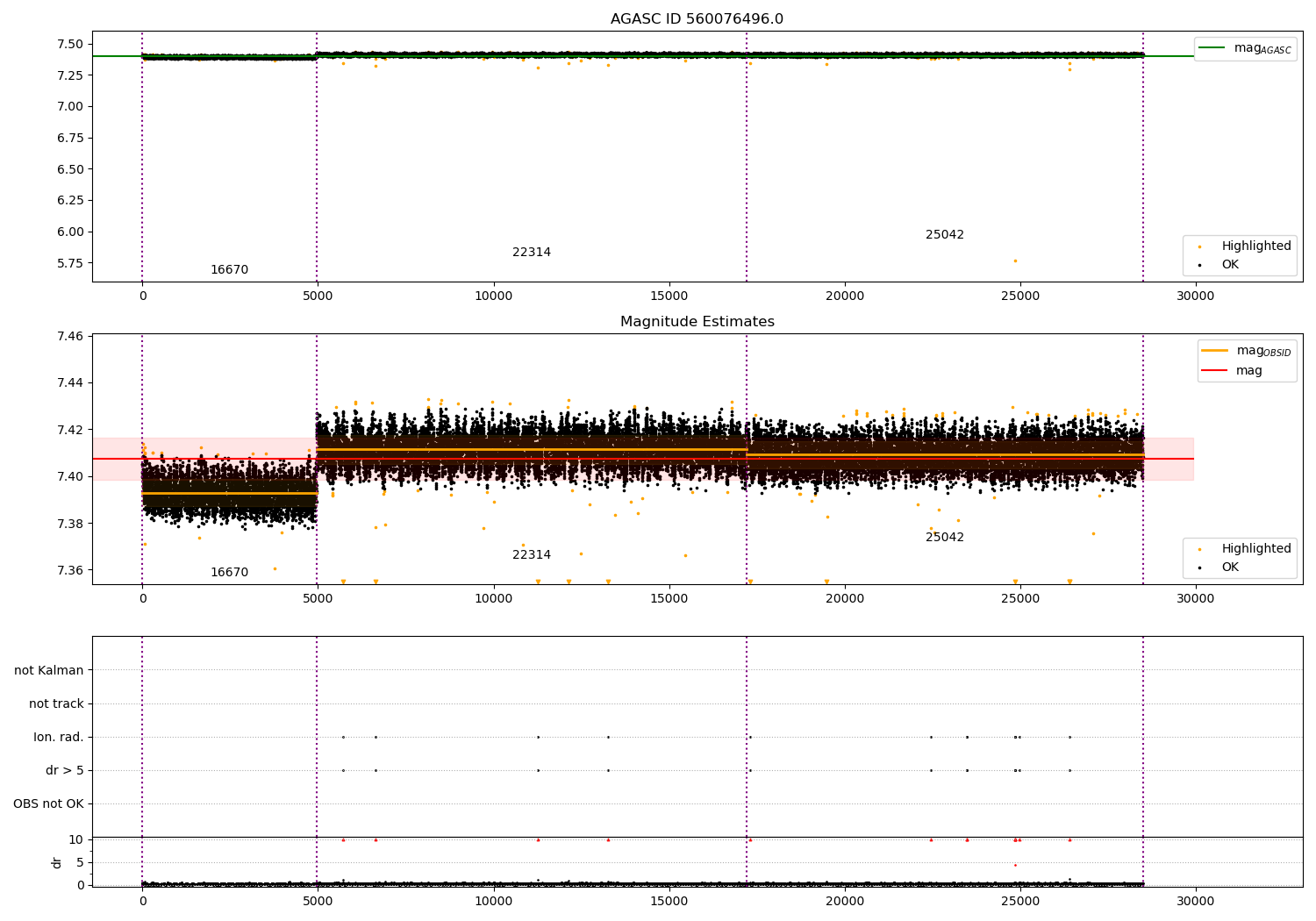The height and width of the screenshot is (921, 1316).
Task: Click the 5.75 y-axis tick label
Action: click(69, 263)
